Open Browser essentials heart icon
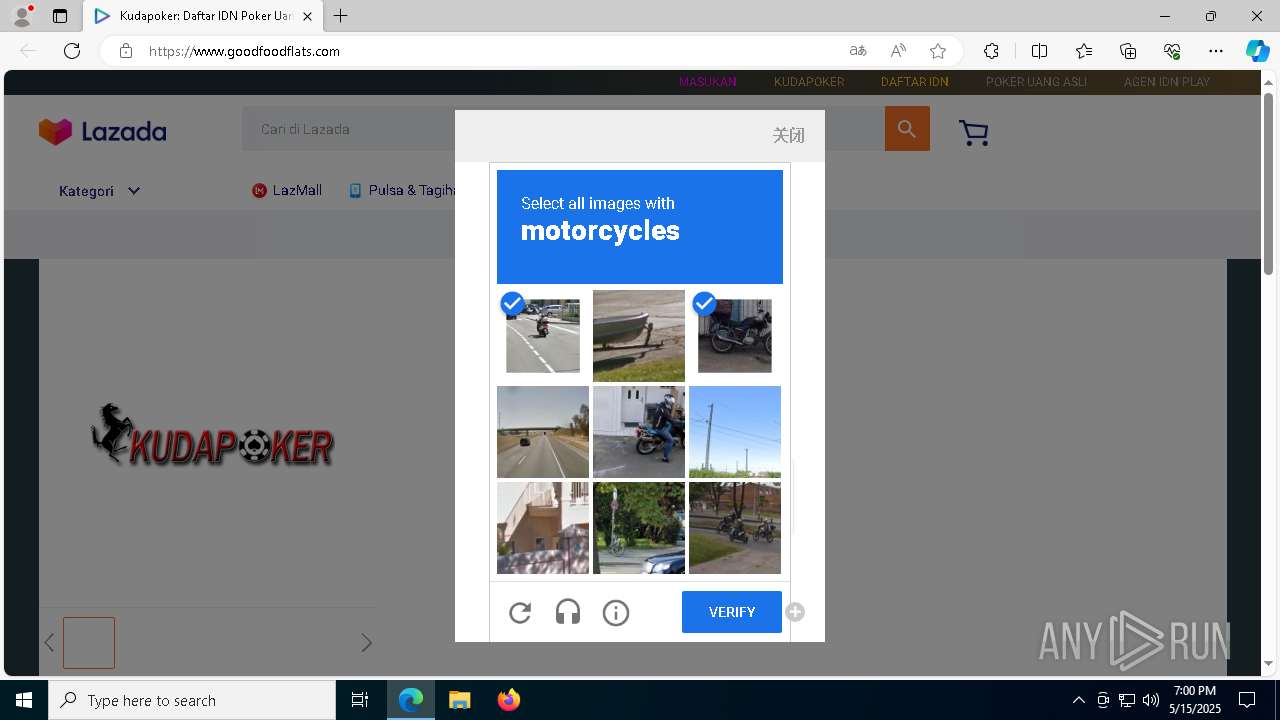Viewport: 1280px width, 720px height. point(1172,51)
